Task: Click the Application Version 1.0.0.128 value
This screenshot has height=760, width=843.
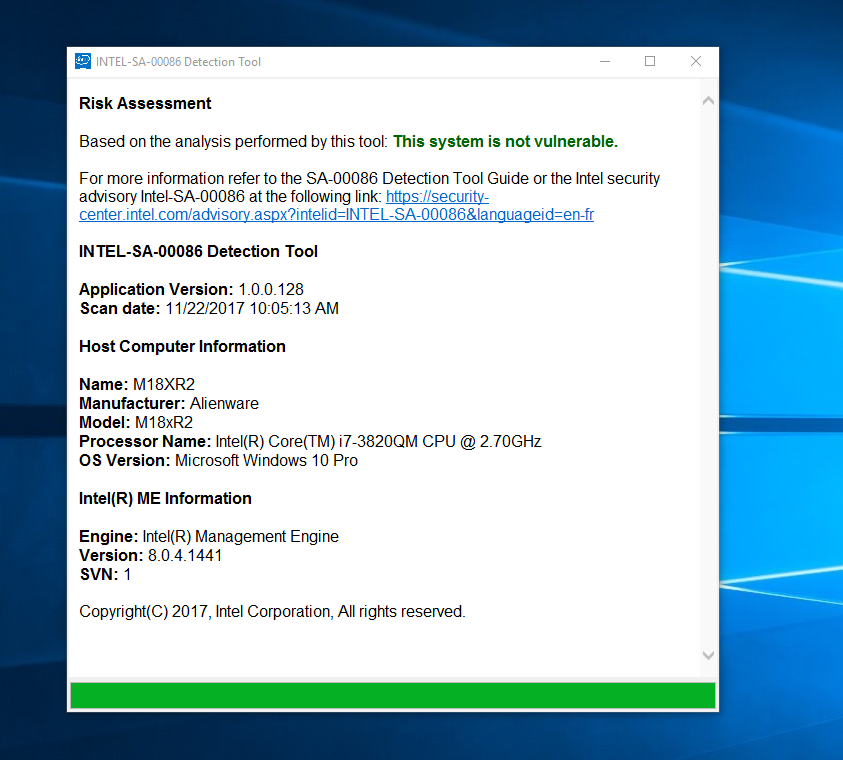Action: click(271, 289)
